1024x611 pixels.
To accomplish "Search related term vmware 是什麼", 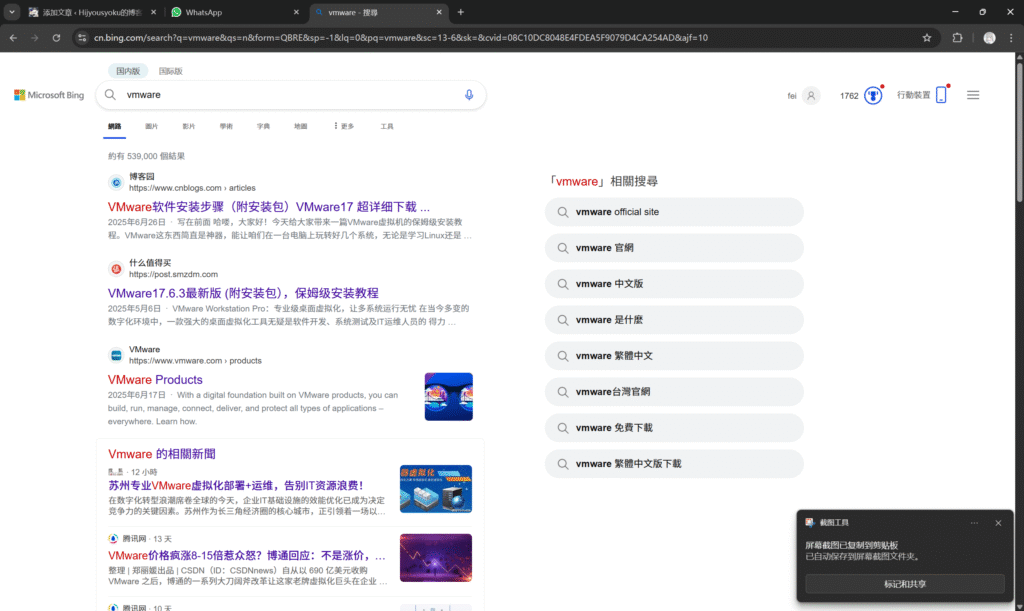I will (x=674, y=320).
